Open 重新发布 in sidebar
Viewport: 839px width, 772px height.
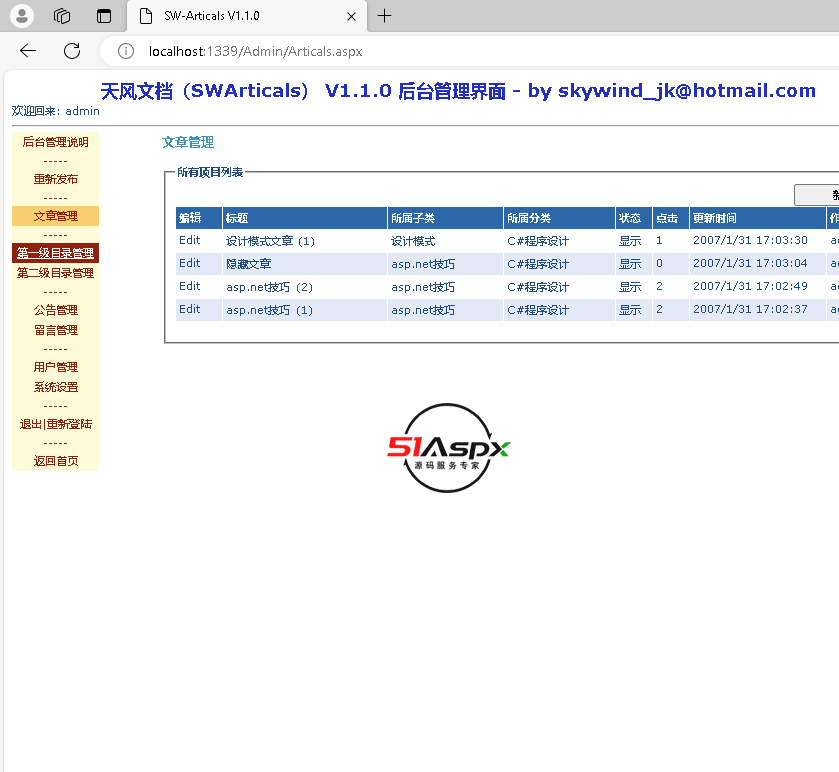tap(56, 179)
